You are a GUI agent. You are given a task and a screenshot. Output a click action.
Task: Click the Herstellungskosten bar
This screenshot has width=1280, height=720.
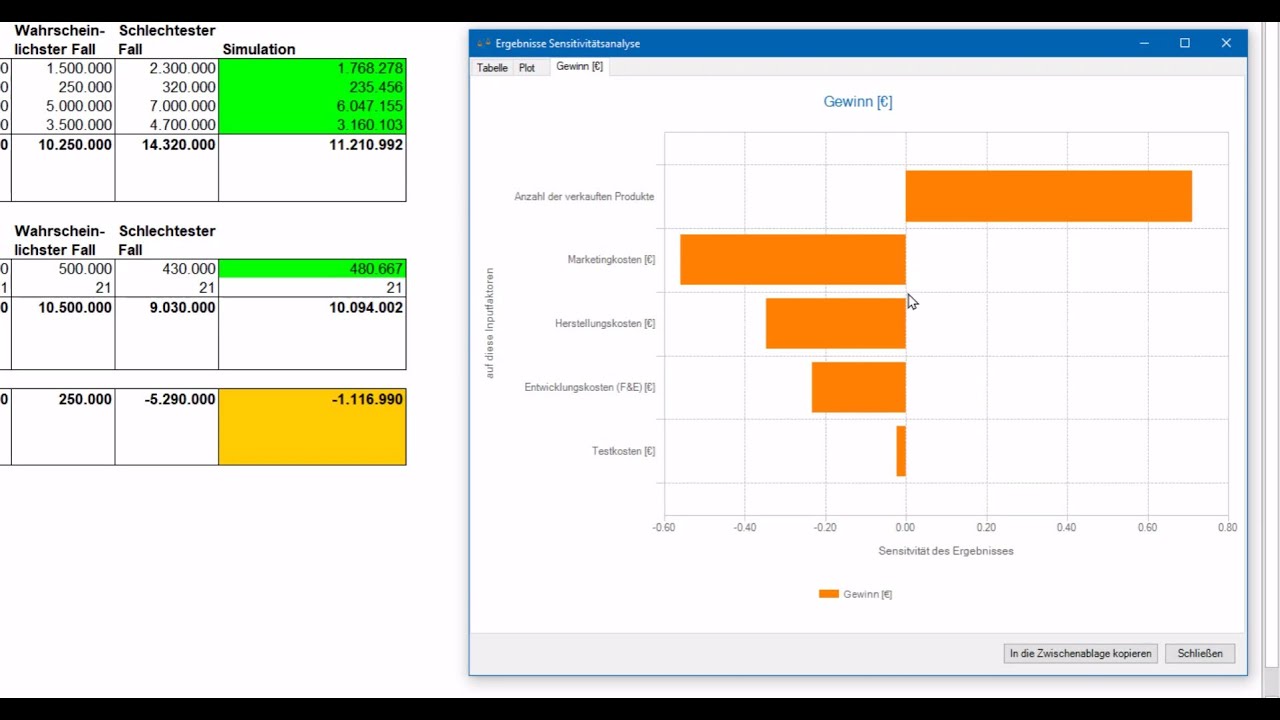point(836,323)
